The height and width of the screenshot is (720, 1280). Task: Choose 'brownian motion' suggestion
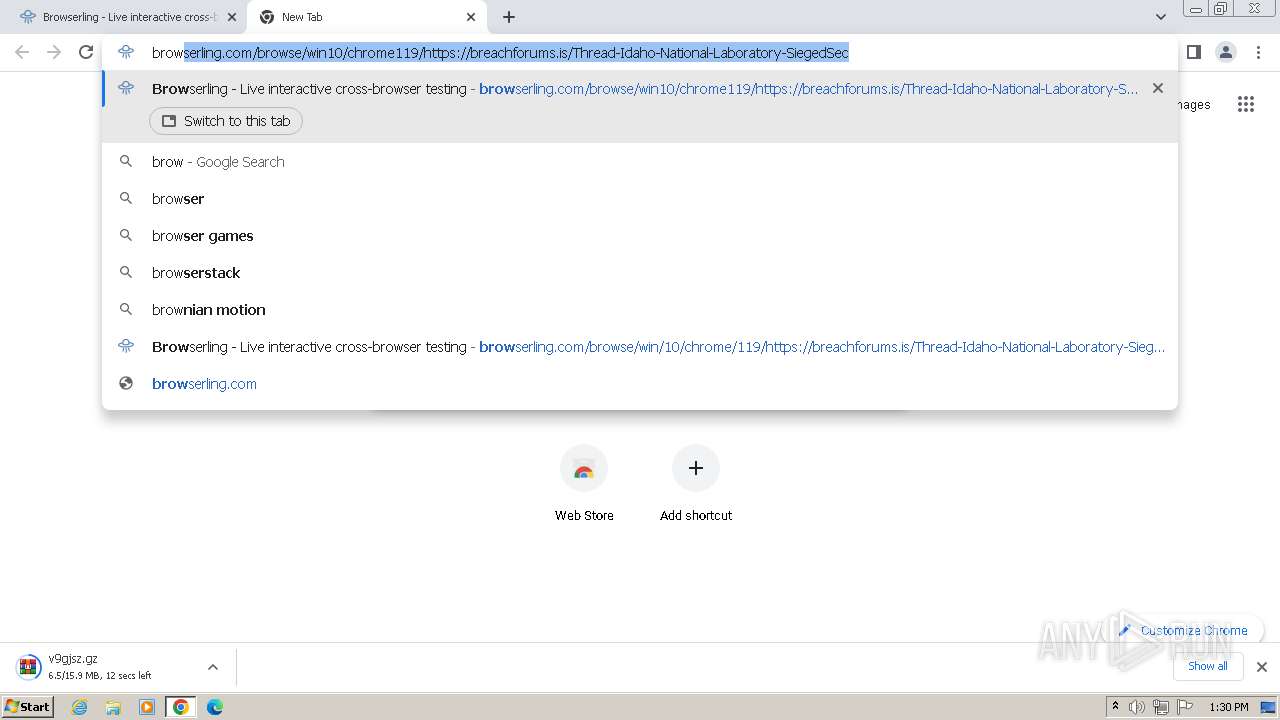tap(640, 310)
